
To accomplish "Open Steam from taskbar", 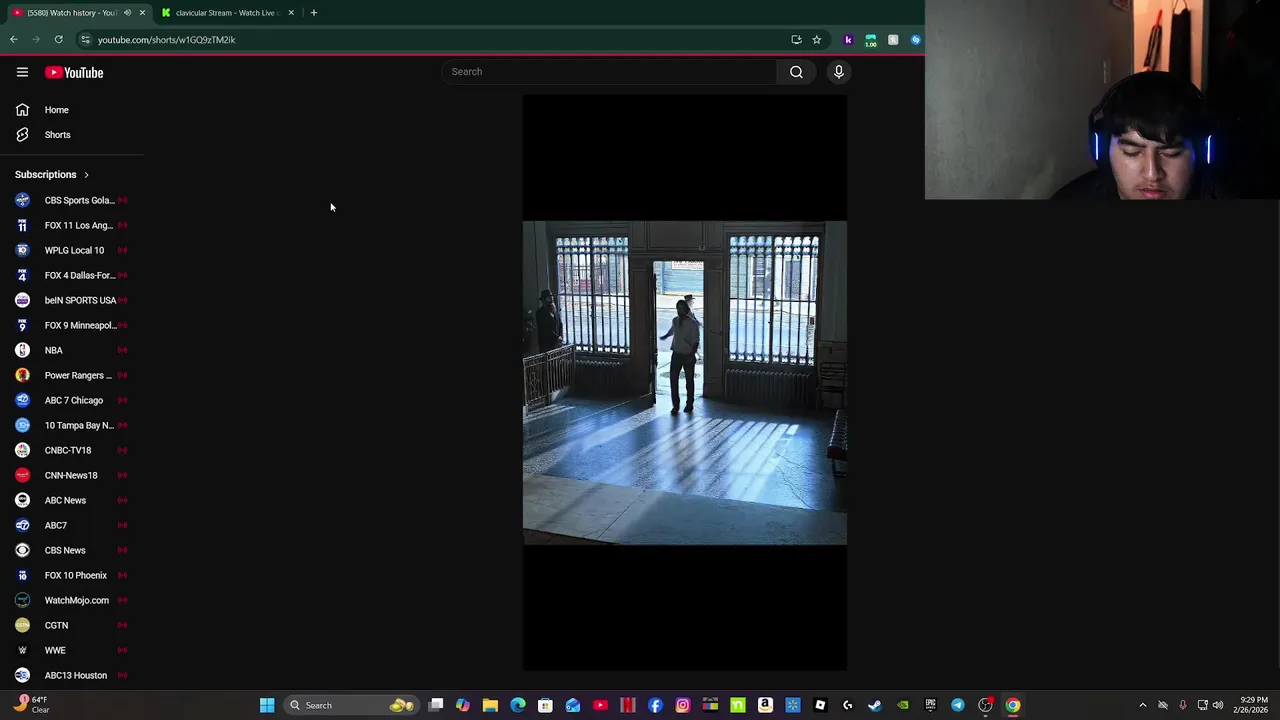I will pyautogui.click(x=875, y=705).
